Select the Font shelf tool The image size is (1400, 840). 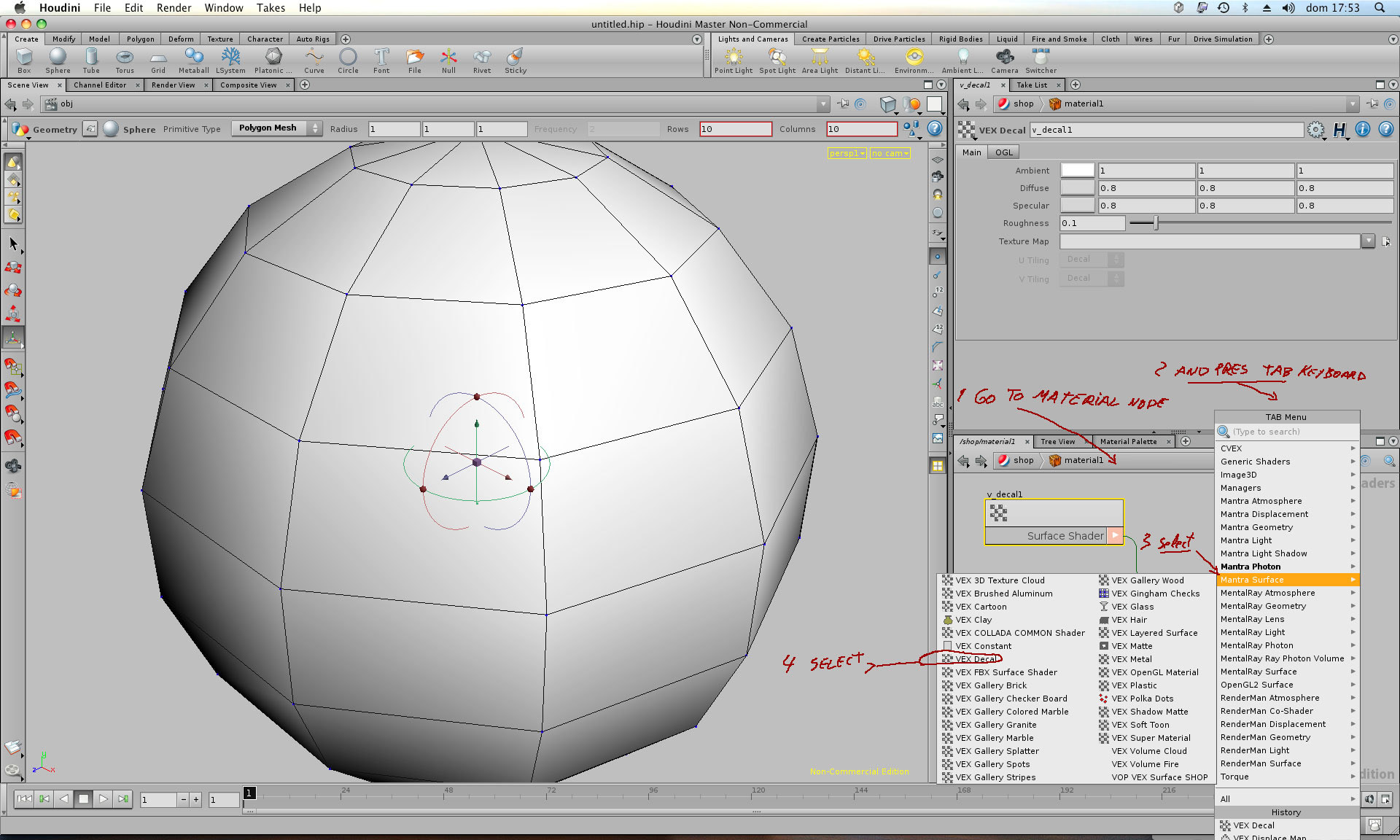click(x=381, y=61)
